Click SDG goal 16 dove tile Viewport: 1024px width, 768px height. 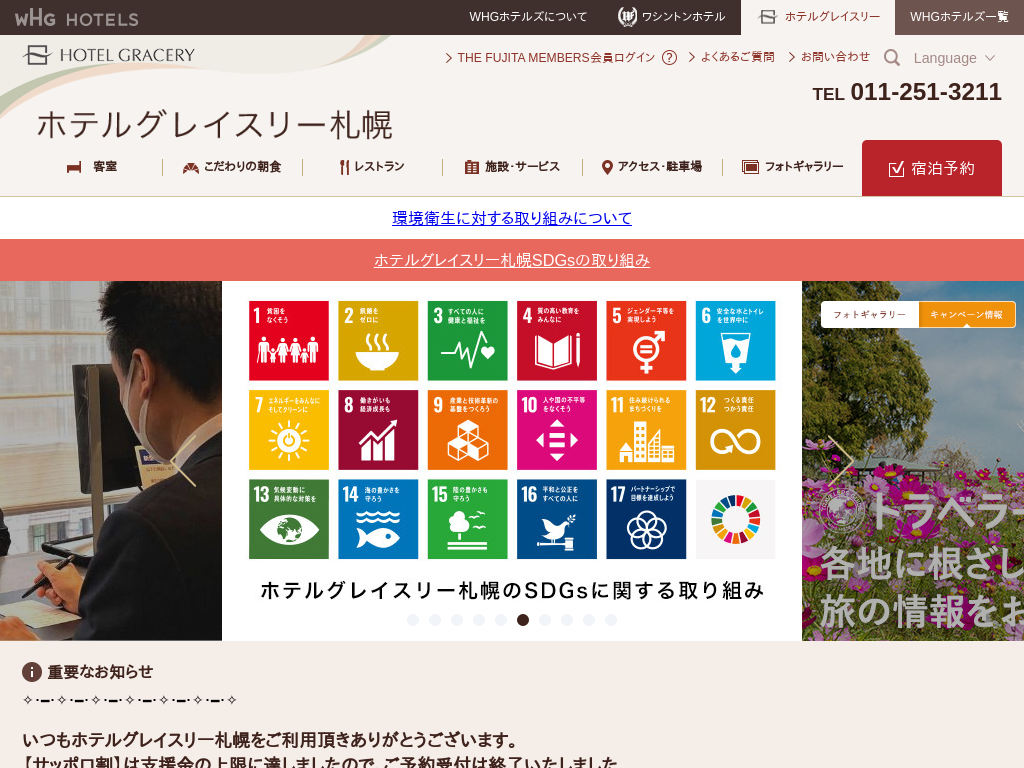tap(556, 519)
